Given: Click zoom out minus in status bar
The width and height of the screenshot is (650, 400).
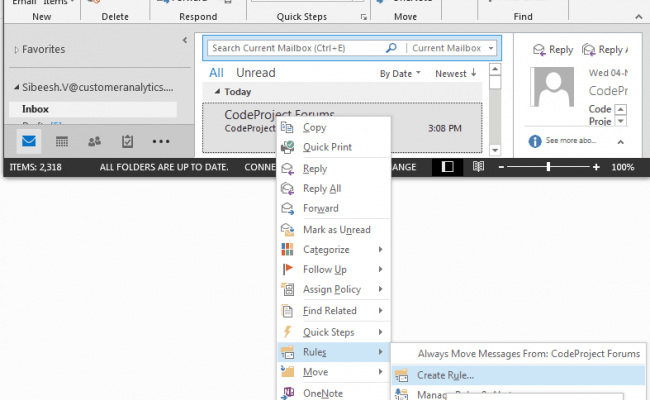Looking at the screenshot, I should tap(501, 167).
